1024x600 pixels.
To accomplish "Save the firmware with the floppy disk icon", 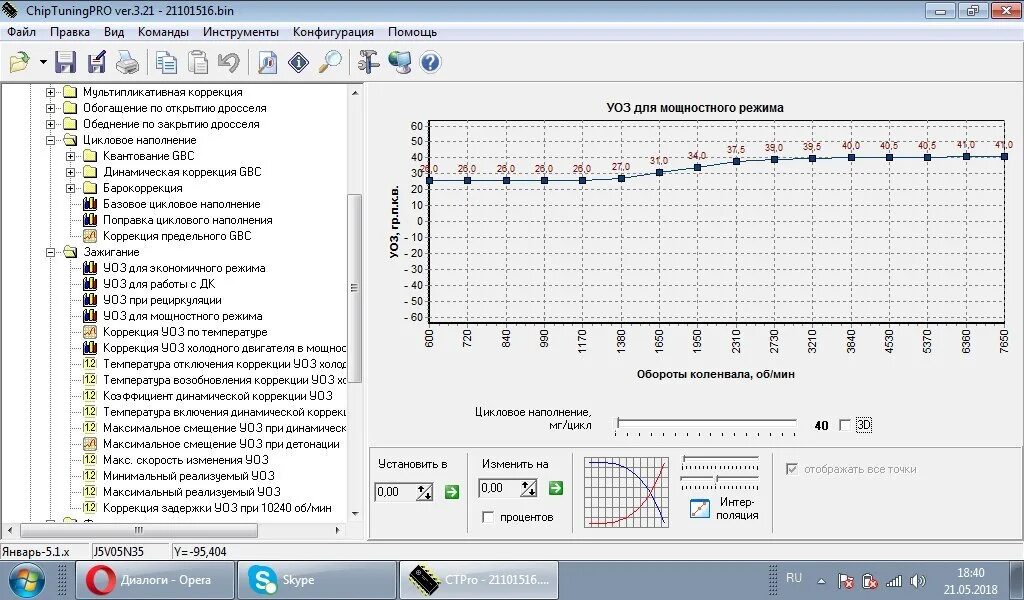I will 65,63.
